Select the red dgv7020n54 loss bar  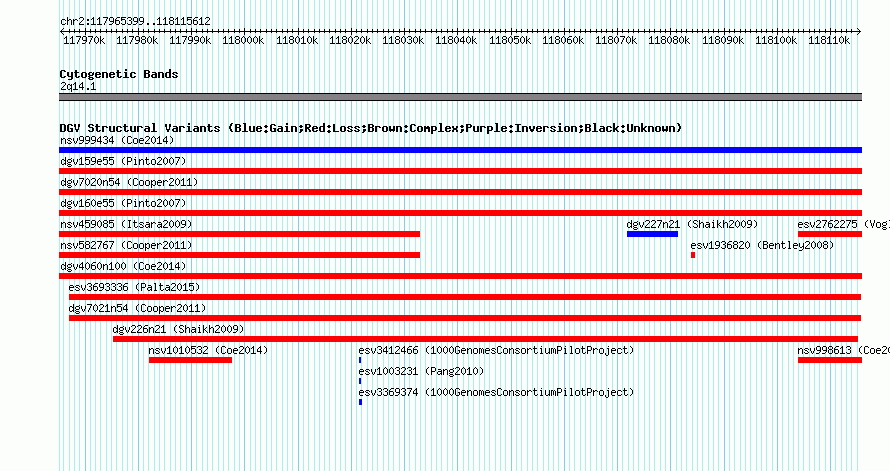coord(460,192)
